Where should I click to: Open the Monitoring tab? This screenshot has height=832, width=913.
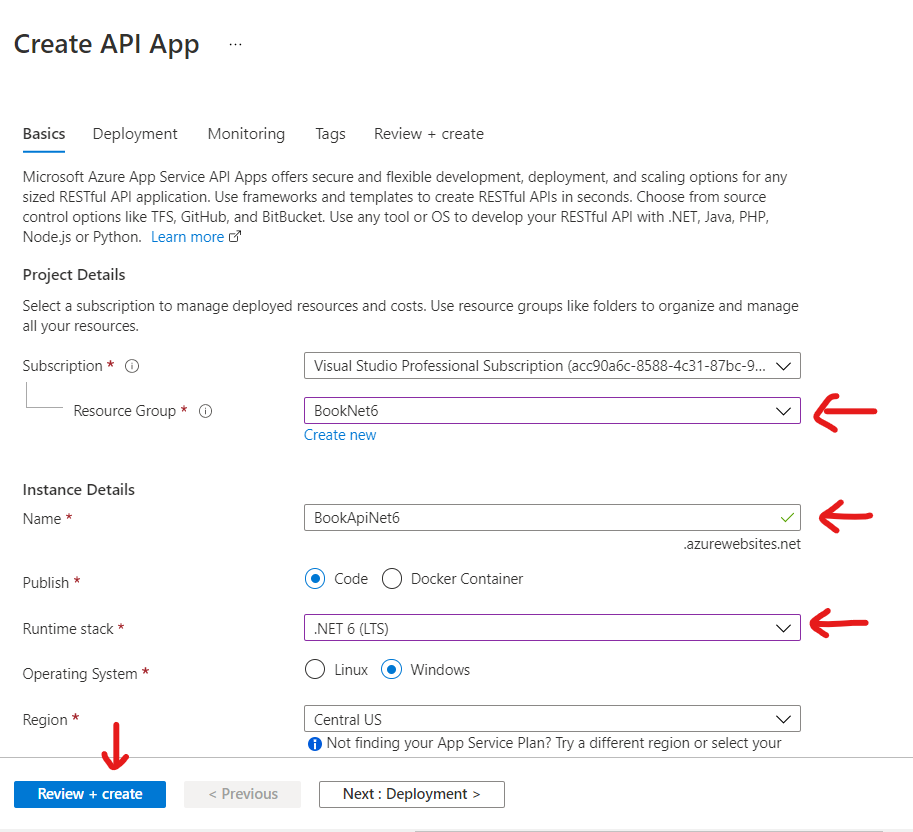click(x=246, y=133)
